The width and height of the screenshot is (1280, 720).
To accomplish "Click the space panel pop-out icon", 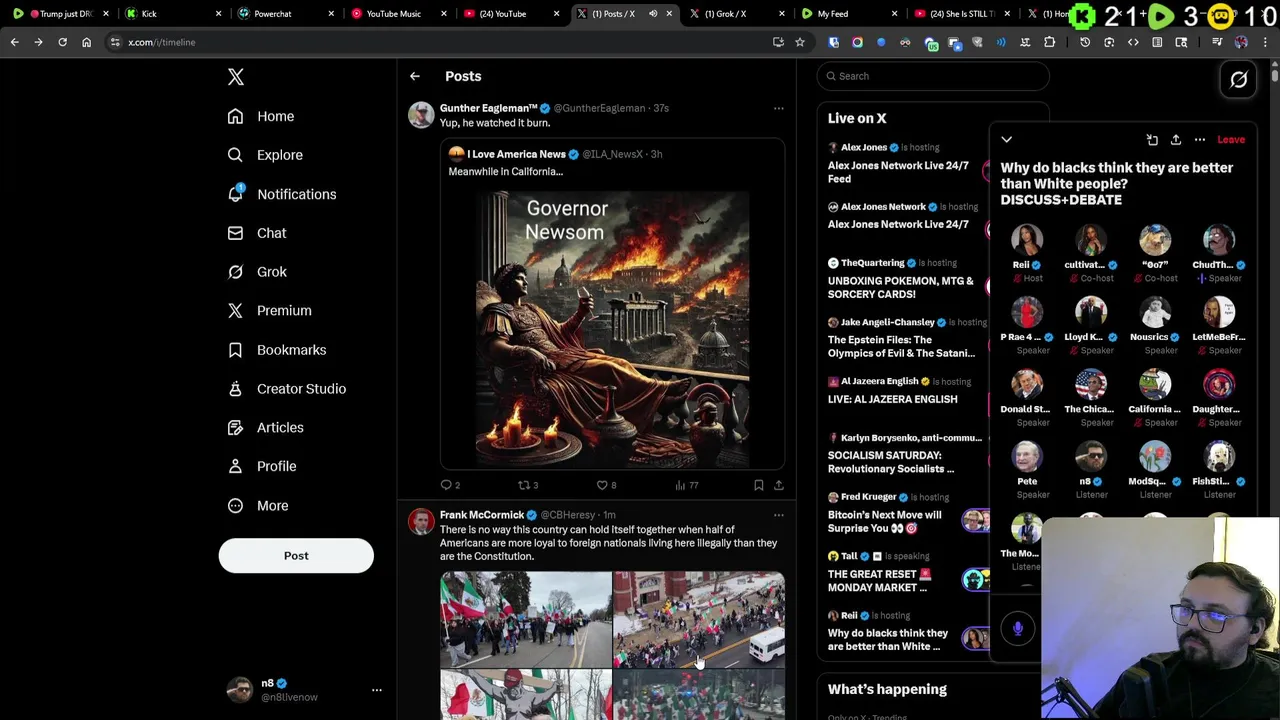I will tap(1152, 140).
